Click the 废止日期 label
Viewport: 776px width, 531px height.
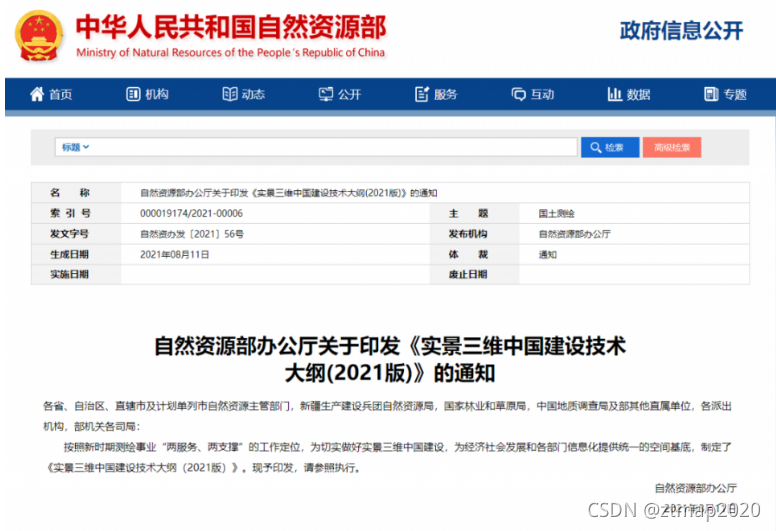click(x=468, y=274)
